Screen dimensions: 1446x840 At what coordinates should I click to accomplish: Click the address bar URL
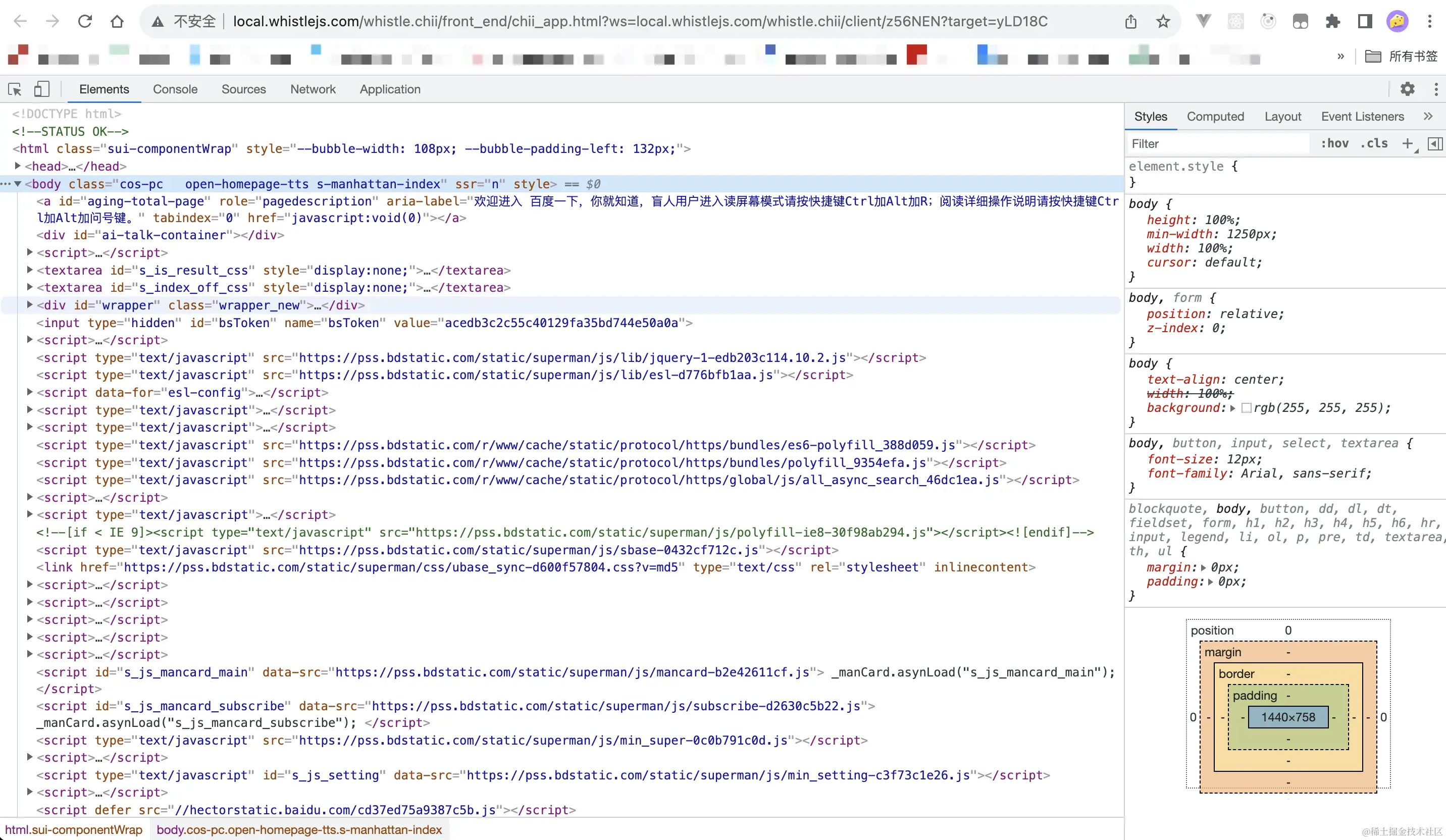tap(640, 22)
